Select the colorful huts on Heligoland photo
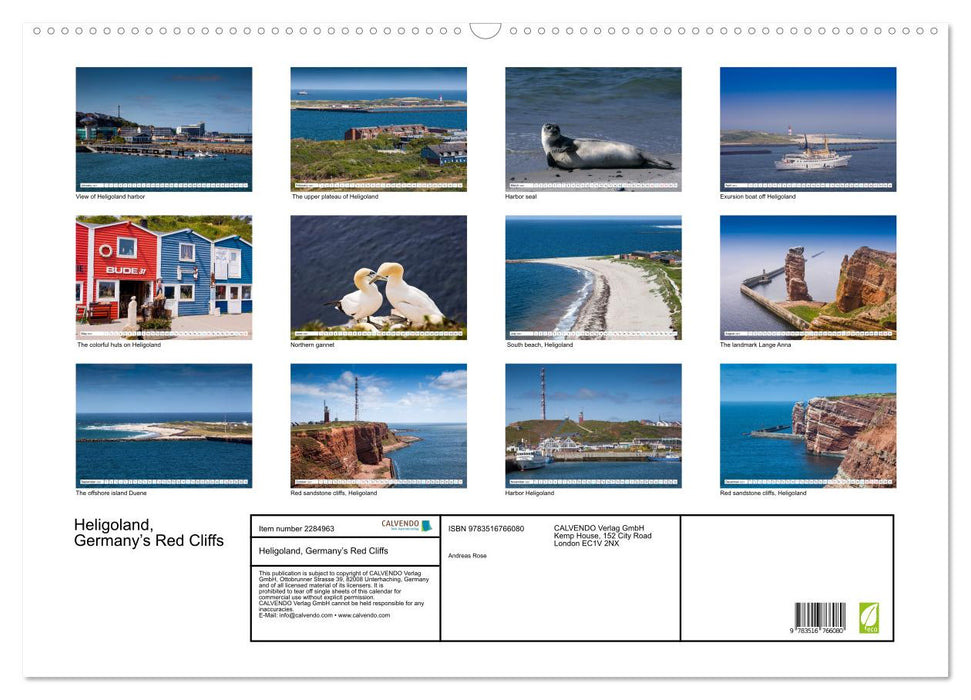The height and width of the screenshot is (700, 971). (x=163, y=277)
